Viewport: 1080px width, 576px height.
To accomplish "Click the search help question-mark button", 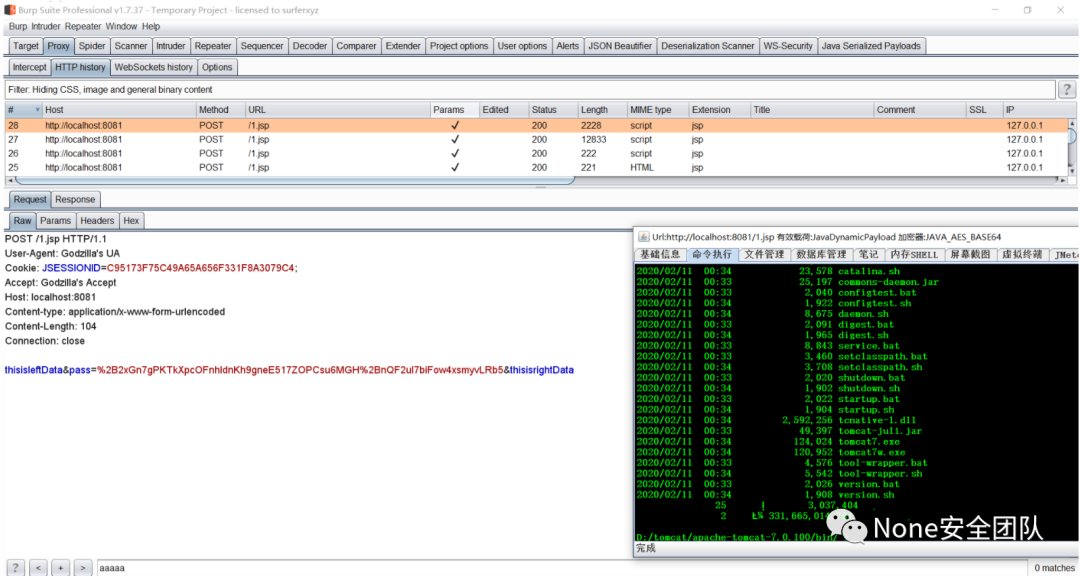I will coord(15,568).
